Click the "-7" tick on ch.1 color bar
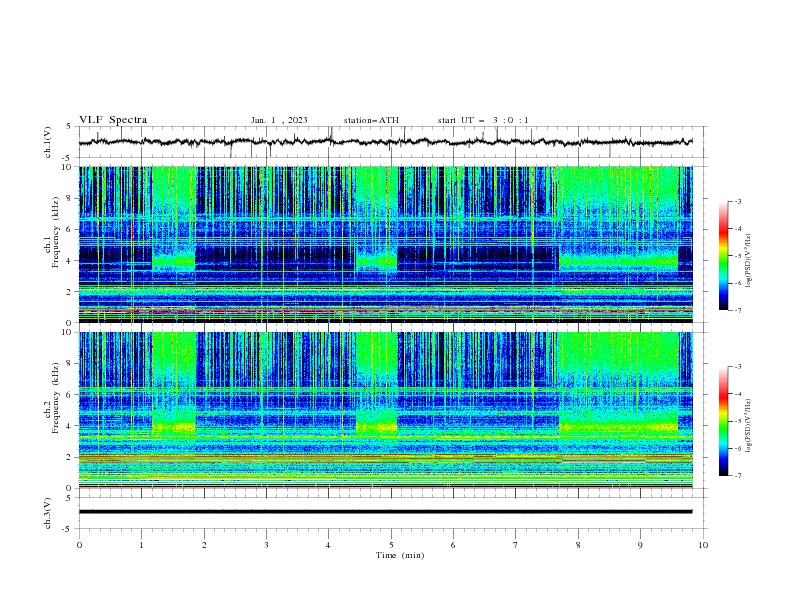 tap(738, 310)
